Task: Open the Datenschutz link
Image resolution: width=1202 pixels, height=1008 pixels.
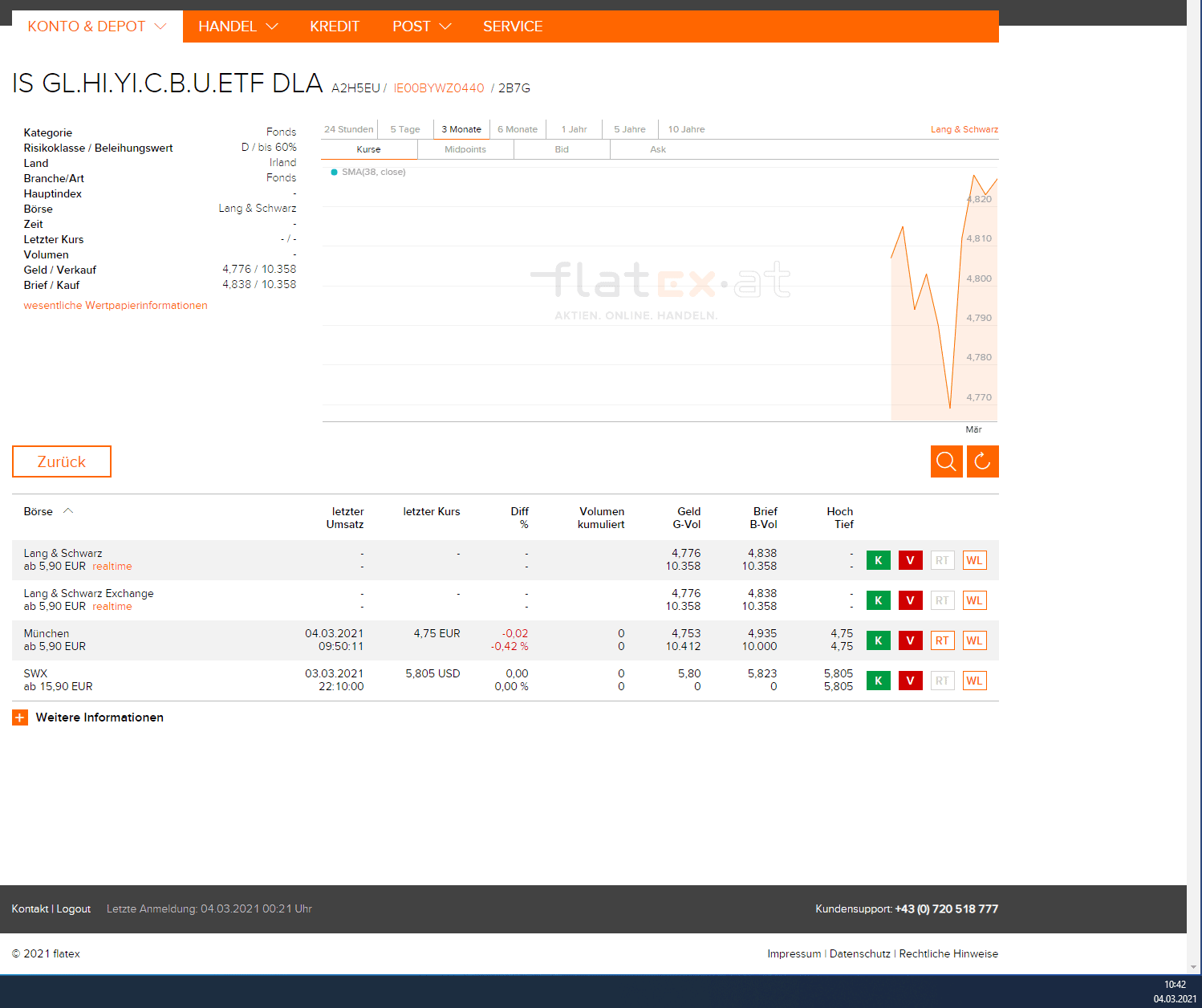Action: tap(860, 953)
